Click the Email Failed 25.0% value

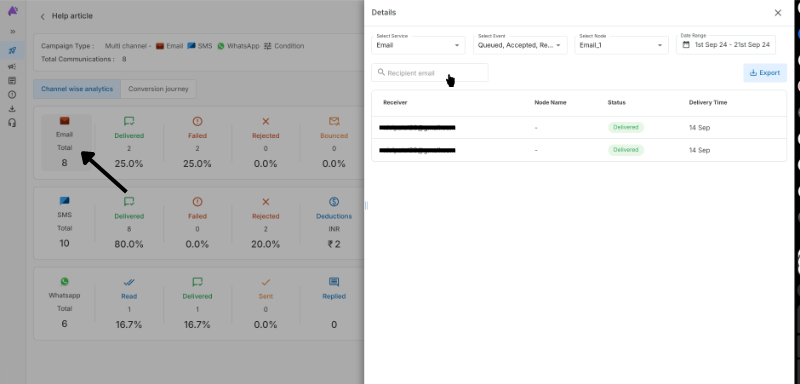click(197, 164)
